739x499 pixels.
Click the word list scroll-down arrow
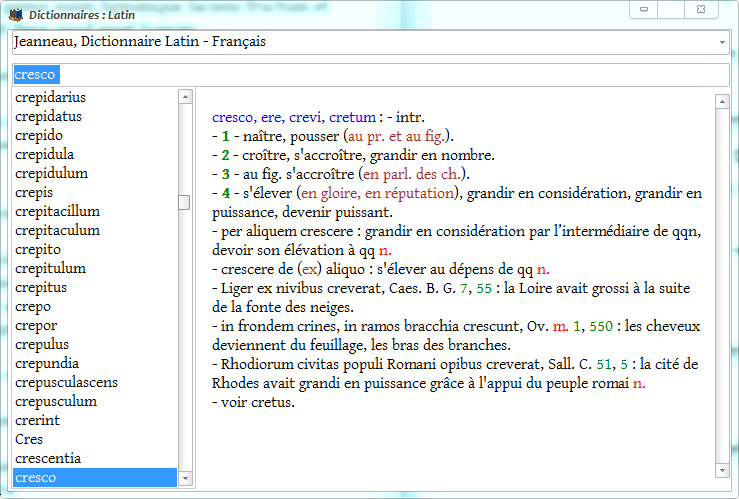185,479
